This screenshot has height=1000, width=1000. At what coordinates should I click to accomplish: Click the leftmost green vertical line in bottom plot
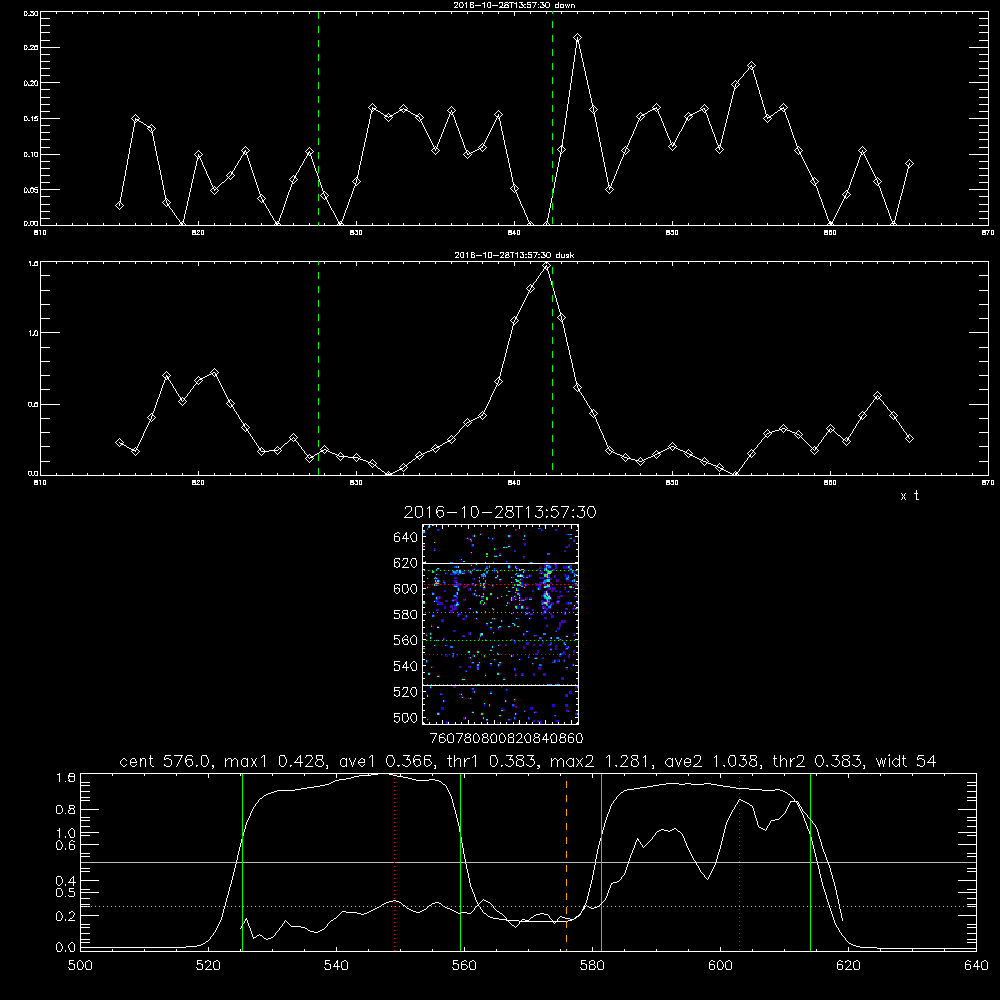pos(242,861)
